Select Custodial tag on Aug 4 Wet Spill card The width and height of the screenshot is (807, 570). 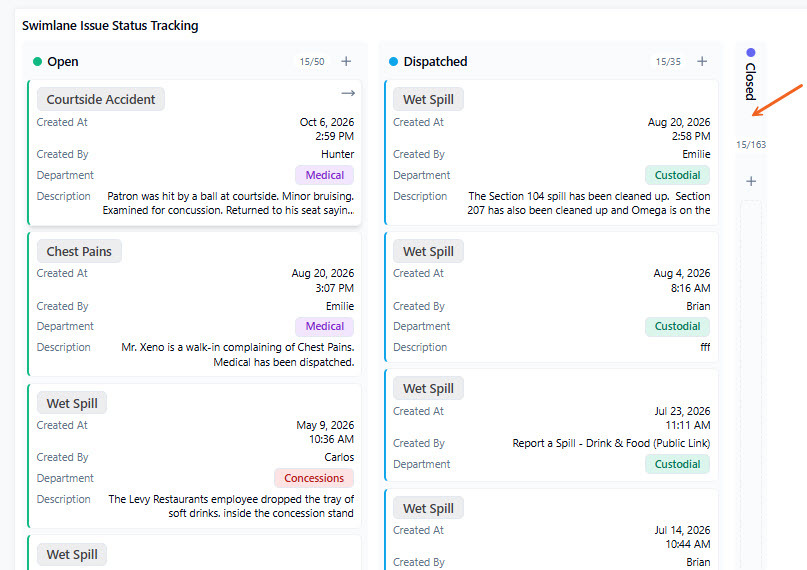coord(677,326)
